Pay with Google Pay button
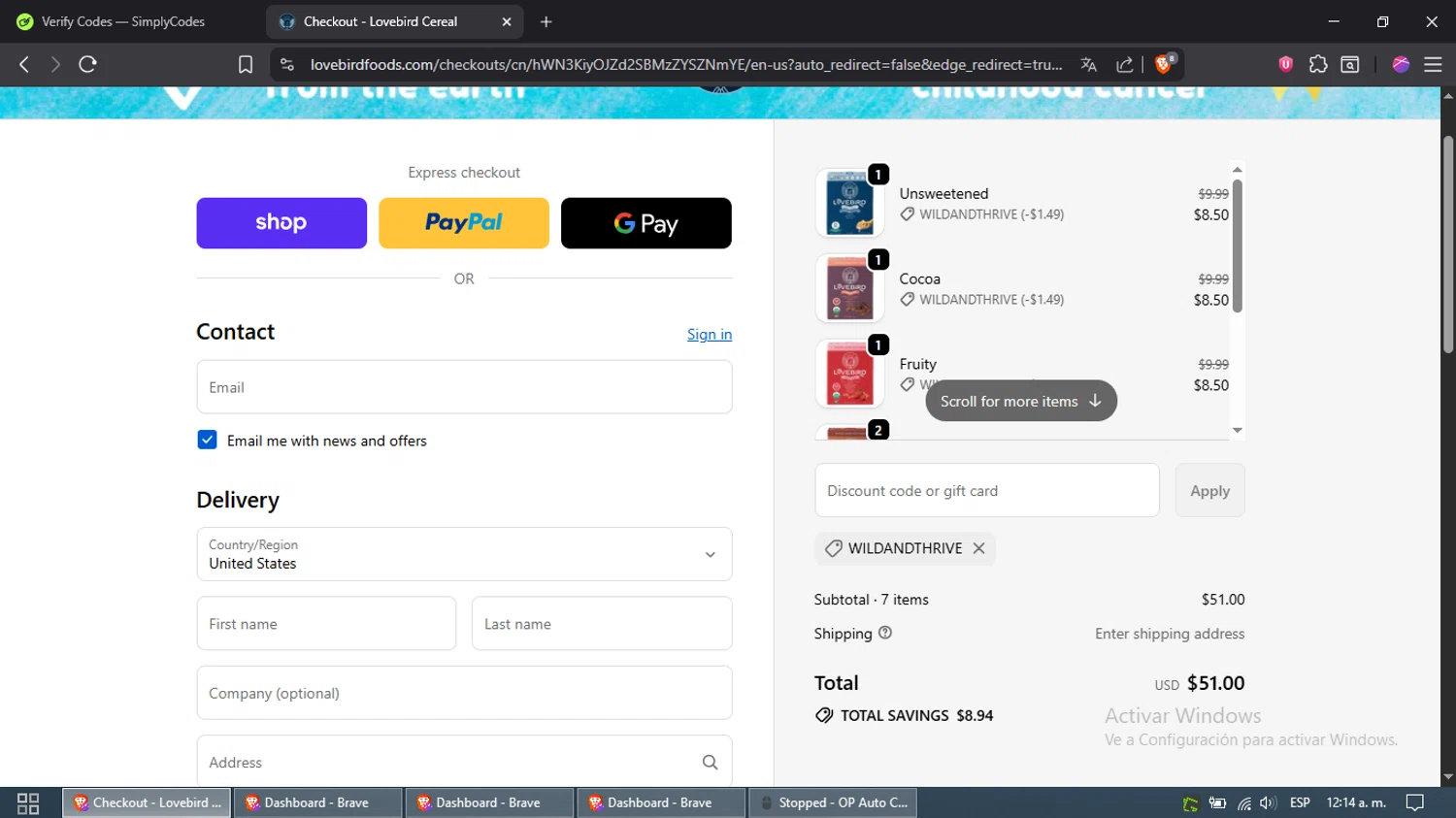The height and width of the screenshot is (818, 1456). tap(646, 223)
